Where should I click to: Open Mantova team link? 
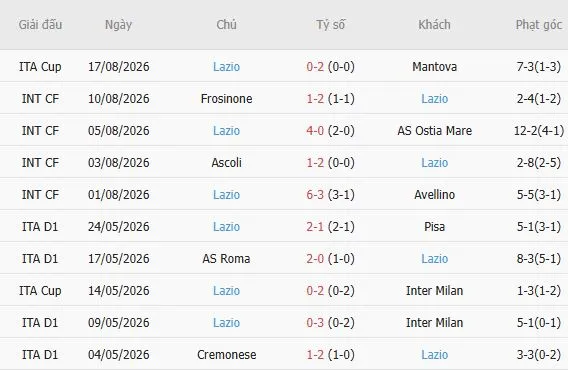pyautogui.click(x=434, y=67)
